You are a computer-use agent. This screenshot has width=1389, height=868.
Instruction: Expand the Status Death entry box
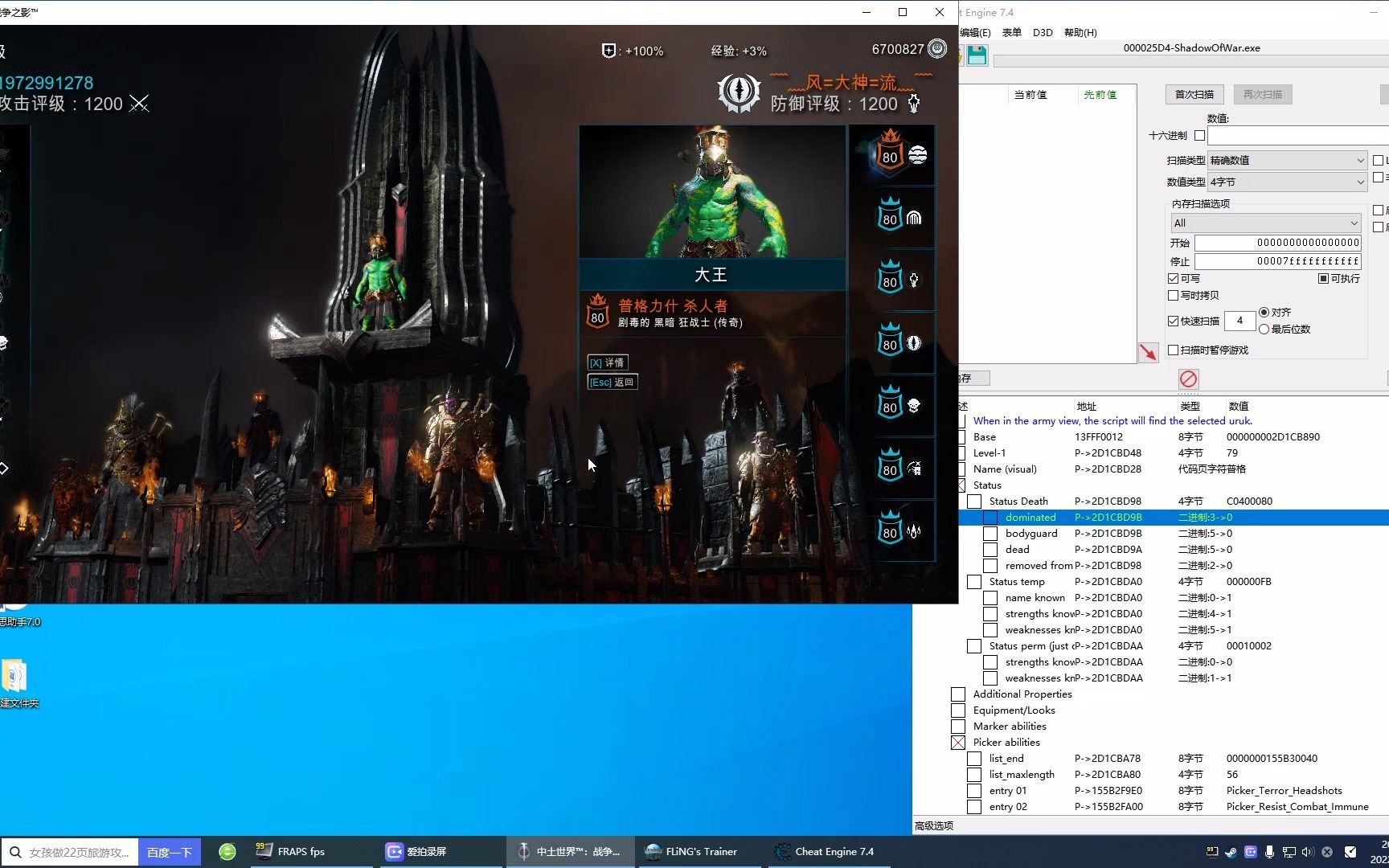[974, 502]
